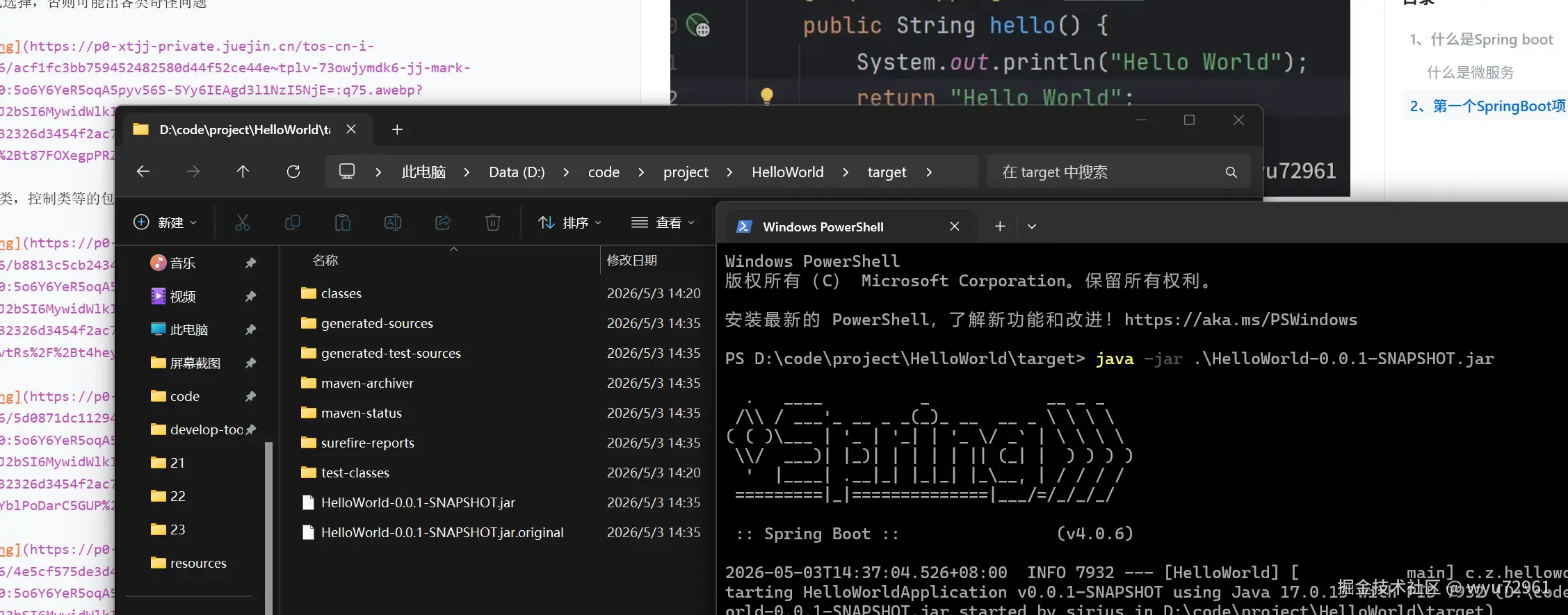Expand chevron after project breadcrumb
This screenshot has width=1568, height=615.
(x=729, y=172)
